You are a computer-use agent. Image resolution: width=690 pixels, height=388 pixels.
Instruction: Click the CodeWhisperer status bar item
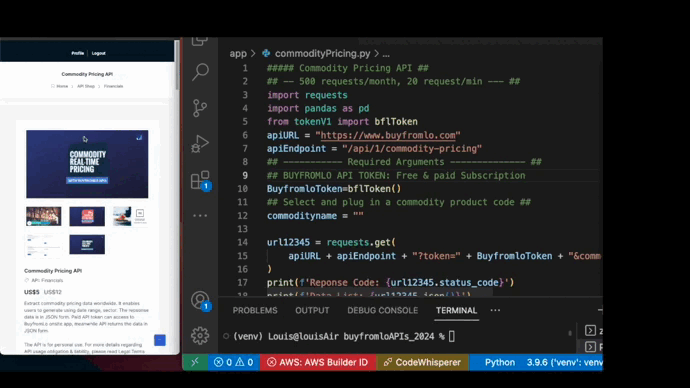click(422, 362)
